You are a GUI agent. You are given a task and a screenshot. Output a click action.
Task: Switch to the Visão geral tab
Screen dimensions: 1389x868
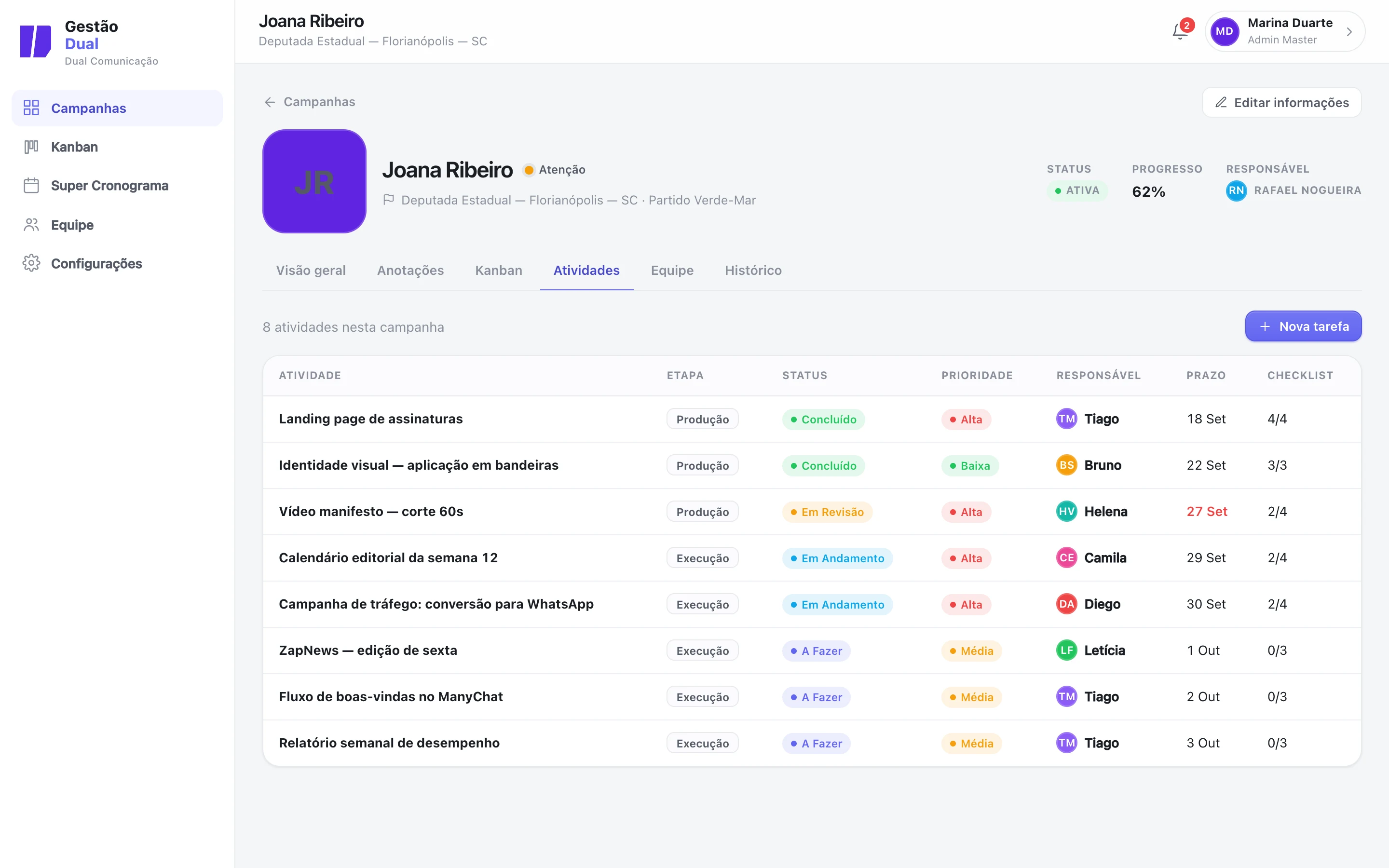(311, 271)
